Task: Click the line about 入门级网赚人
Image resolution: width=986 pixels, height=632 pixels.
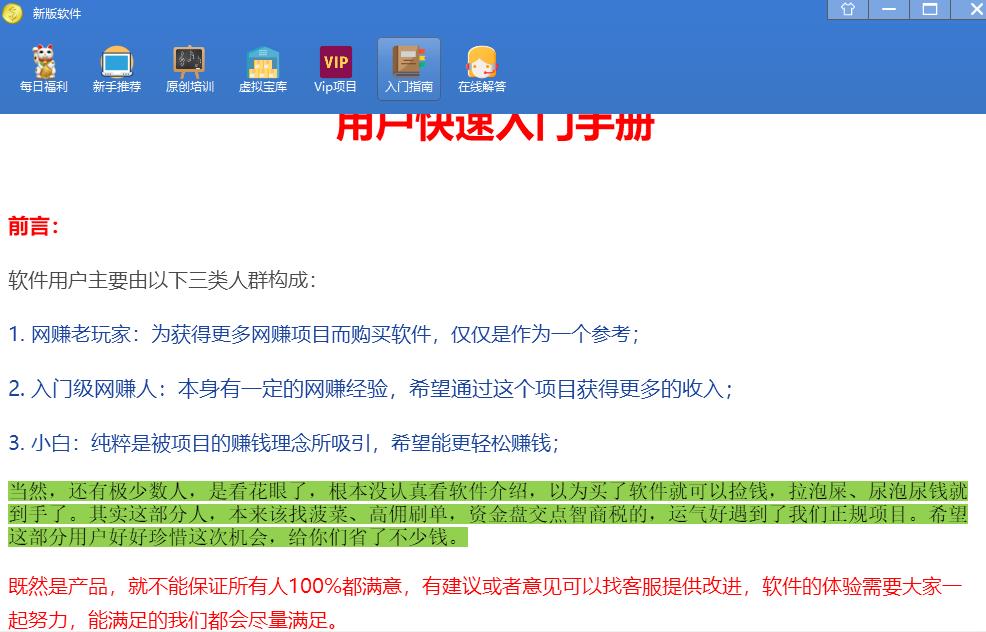Action: 370,388
